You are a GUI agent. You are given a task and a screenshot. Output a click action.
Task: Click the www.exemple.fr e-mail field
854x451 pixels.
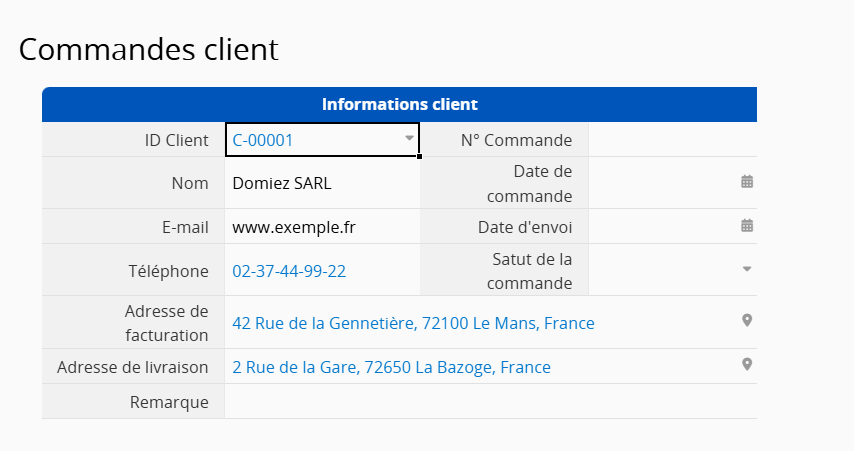(294, 227)
